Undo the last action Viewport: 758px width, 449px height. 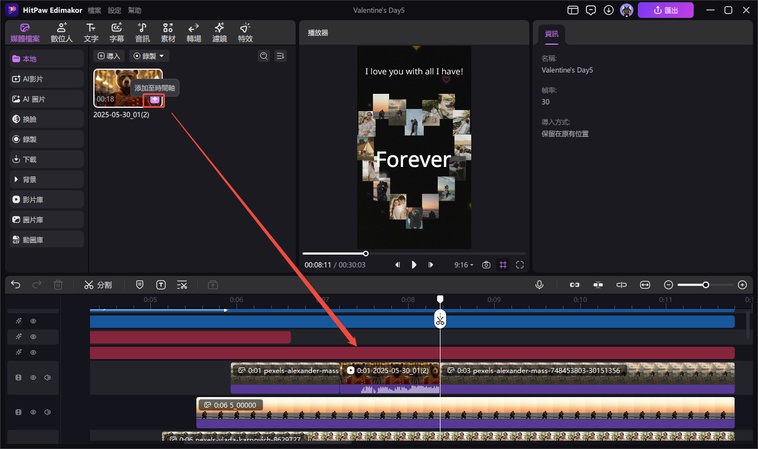click(x=16, y=285)
